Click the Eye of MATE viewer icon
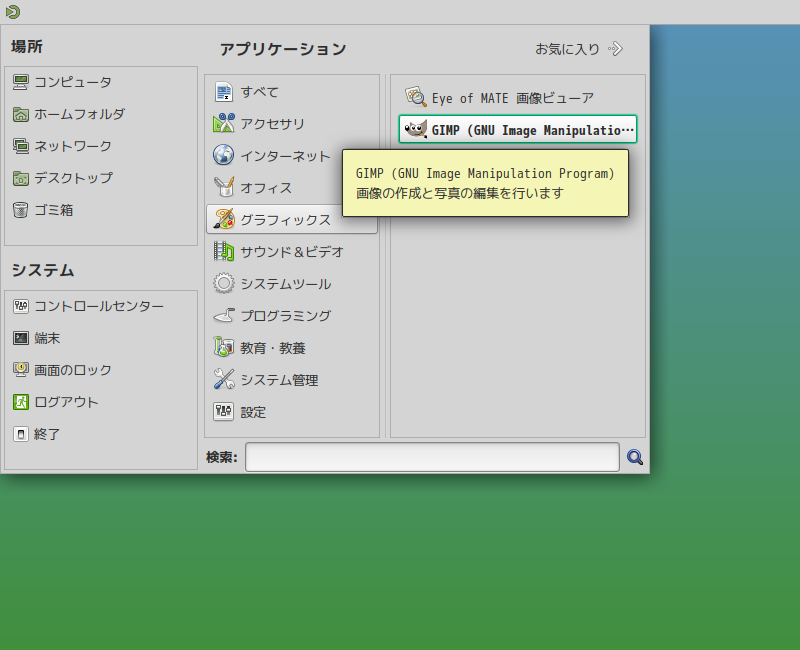Viewport: 800px width, 650px height. 415,97
